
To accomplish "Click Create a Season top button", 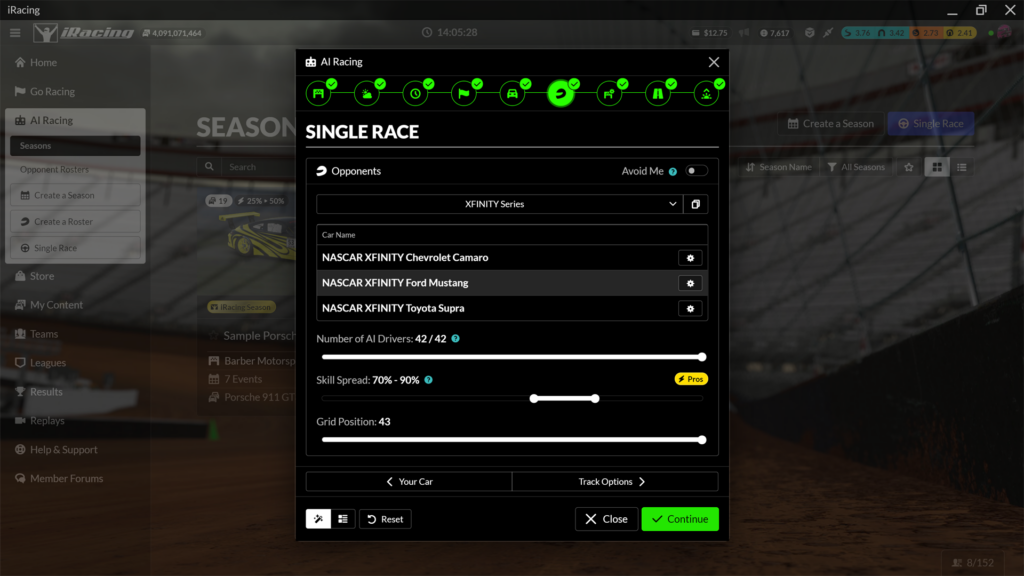I will click(x=831, y=123).
